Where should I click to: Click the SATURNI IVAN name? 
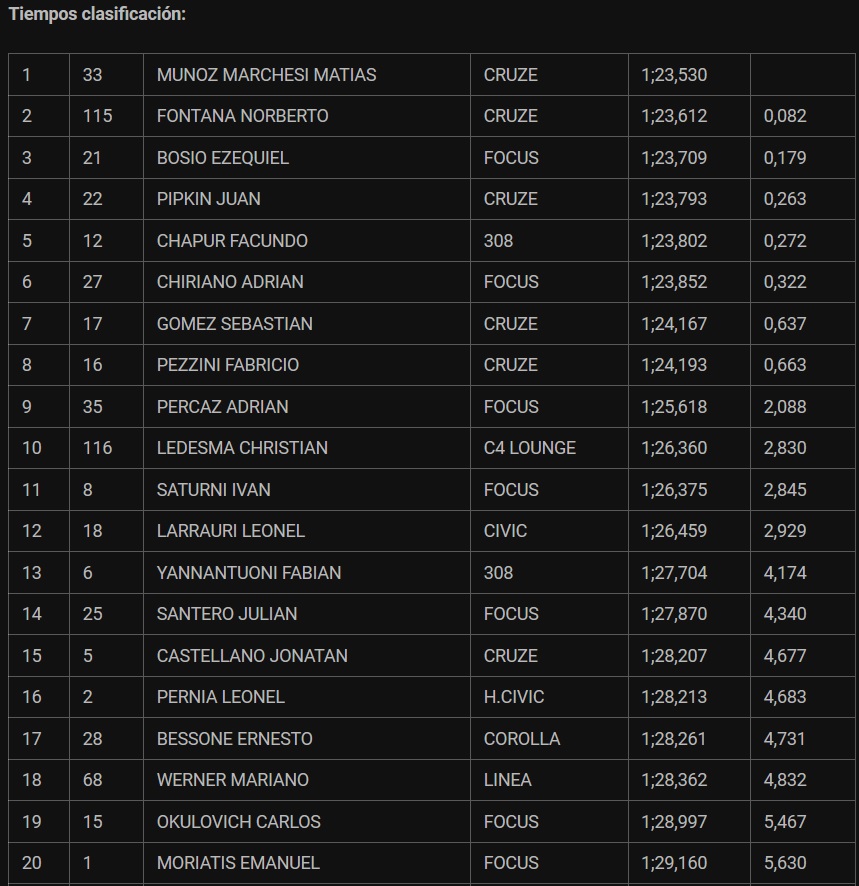(214, 490)
